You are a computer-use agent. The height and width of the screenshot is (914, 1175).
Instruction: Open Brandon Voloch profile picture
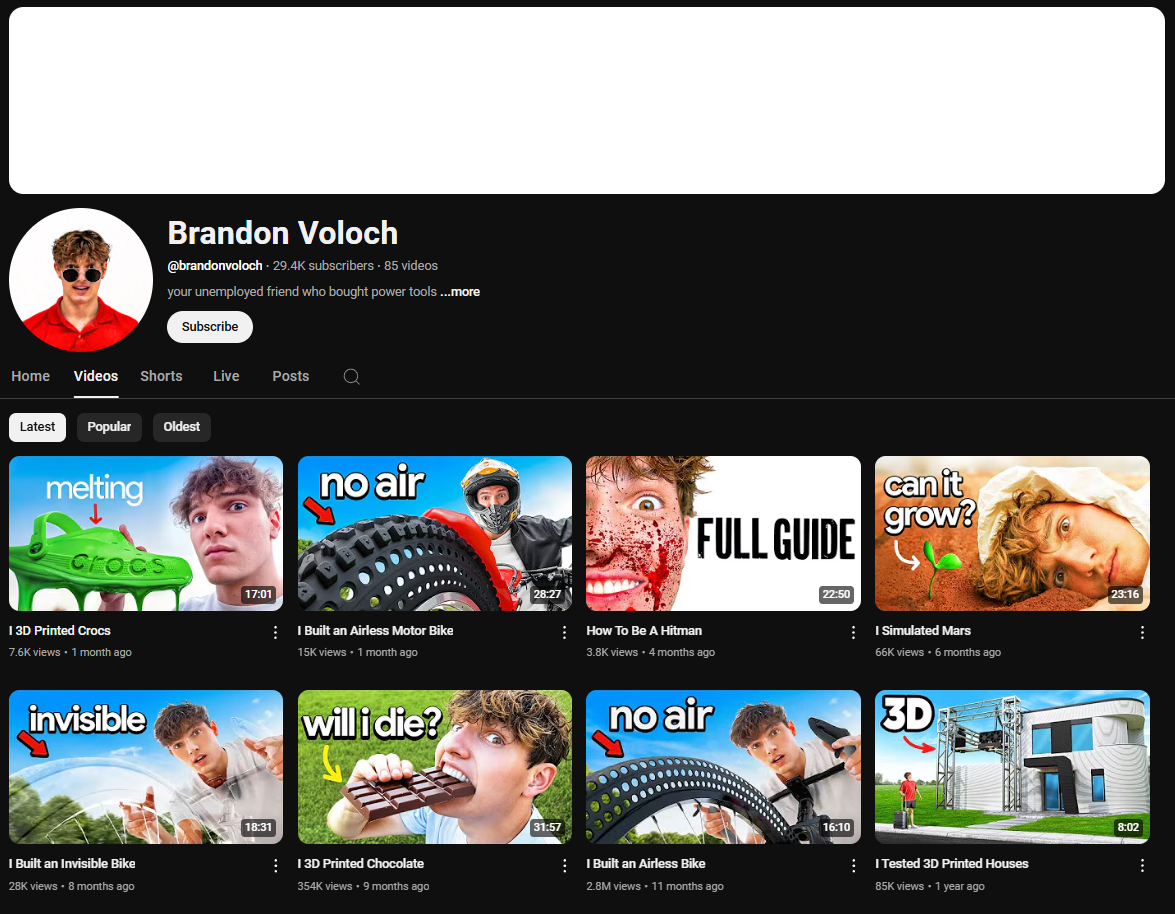pyautogui.click(x=81, y=279)
